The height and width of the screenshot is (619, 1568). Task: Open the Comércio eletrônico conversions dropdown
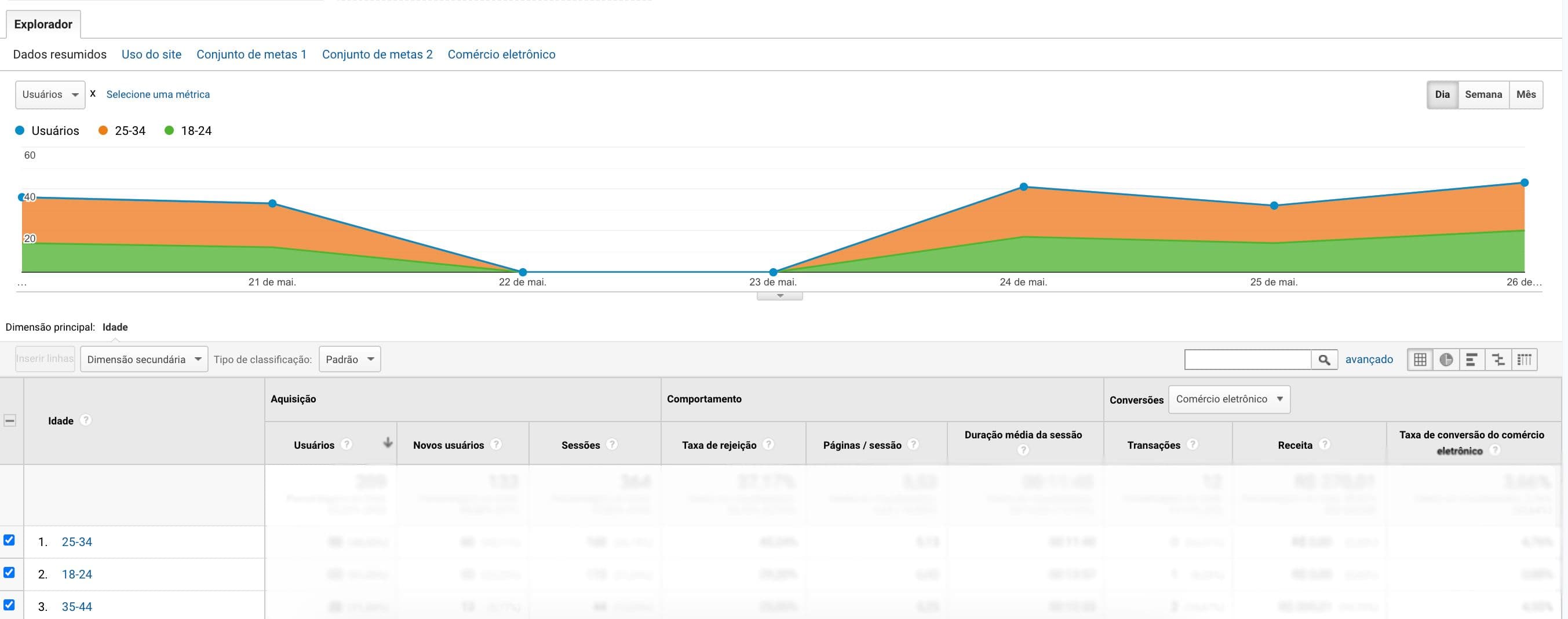tap(1229, 399)
